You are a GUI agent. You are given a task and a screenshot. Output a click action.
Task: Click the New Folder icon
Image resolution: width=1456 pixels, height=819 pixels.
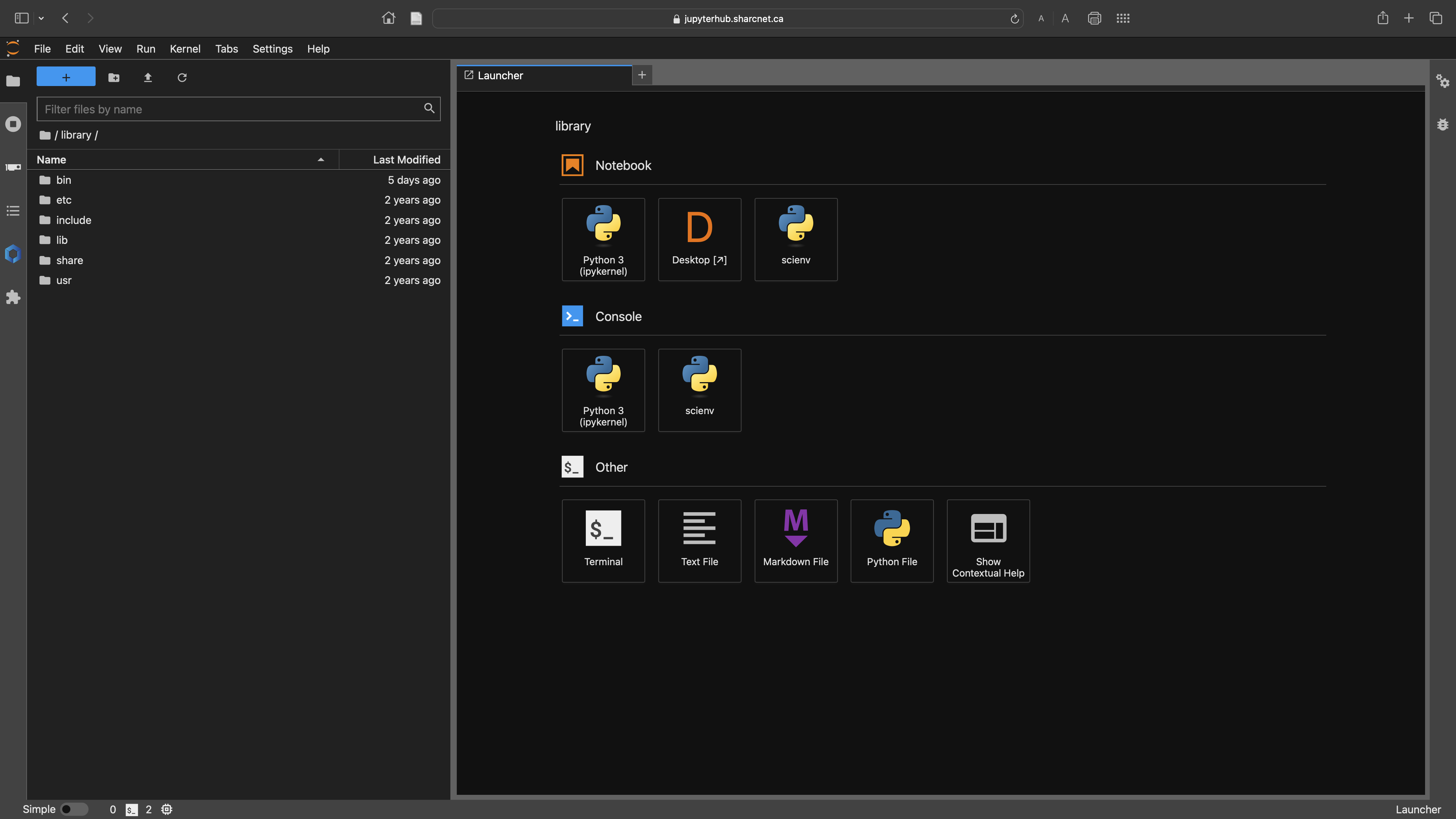pyautogui.click(x=114, y=77)
